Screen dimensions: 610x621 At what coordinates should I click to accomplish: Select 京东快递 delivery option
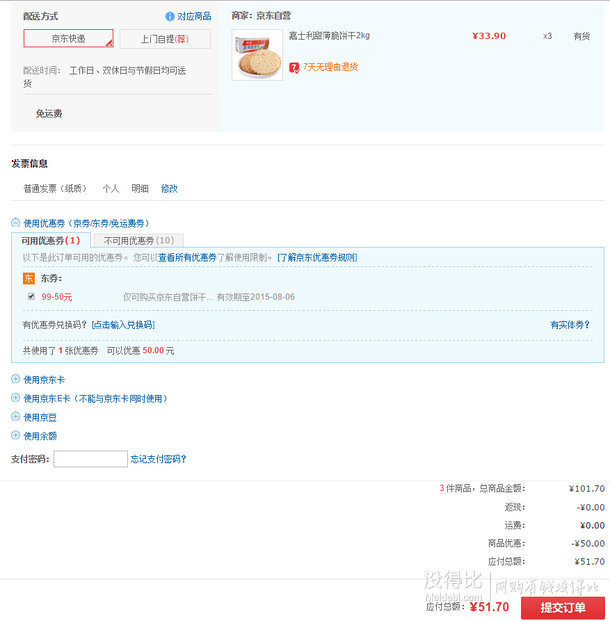point(69,38)
